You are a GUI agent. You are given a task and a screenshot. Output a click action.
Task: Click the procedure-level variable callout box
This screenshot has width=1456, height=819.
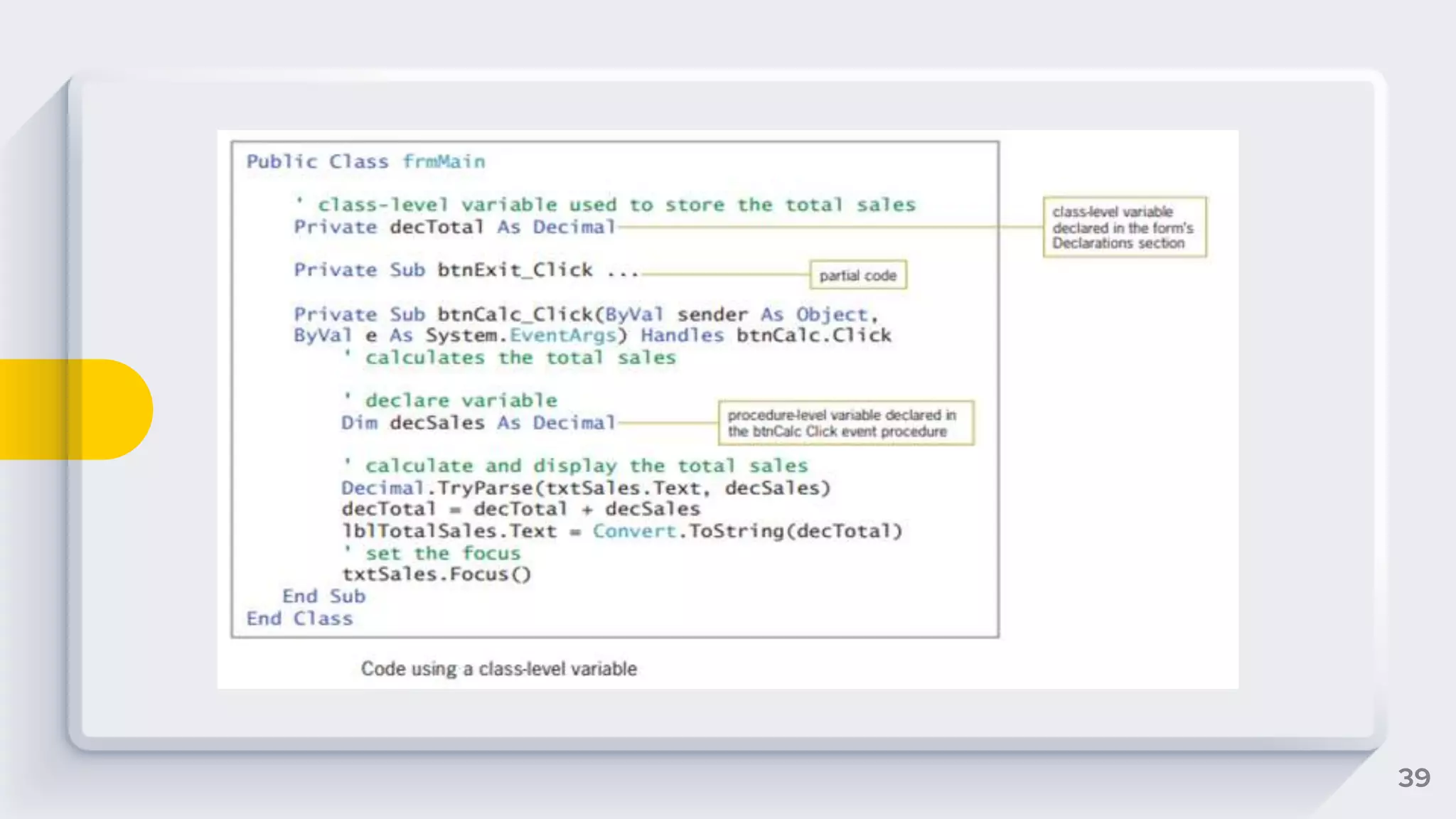coord(845,423)
